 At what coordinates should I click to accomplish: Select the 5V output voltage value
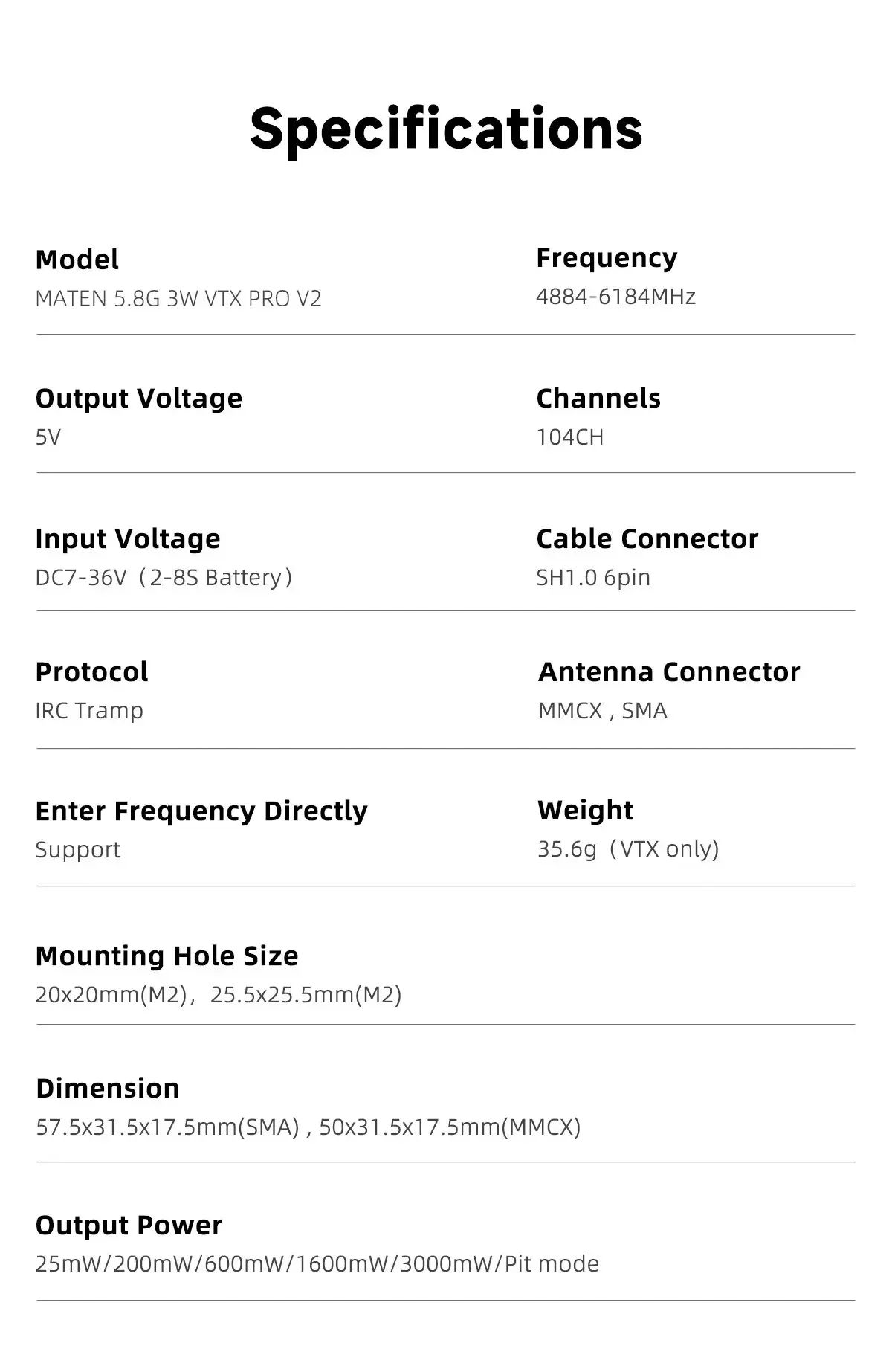click(48, 437)
